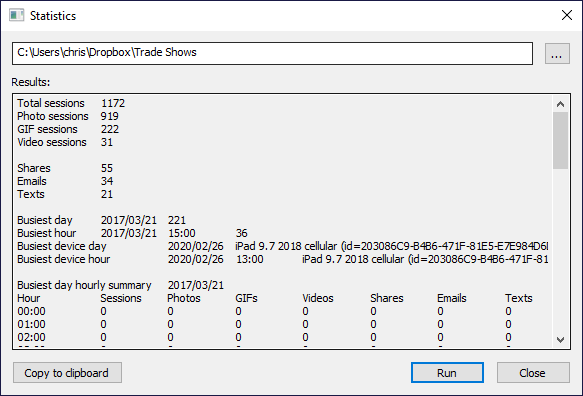583x396 pixels.
Task: Click the Video sessions line
Action: (x=65, y=142)
